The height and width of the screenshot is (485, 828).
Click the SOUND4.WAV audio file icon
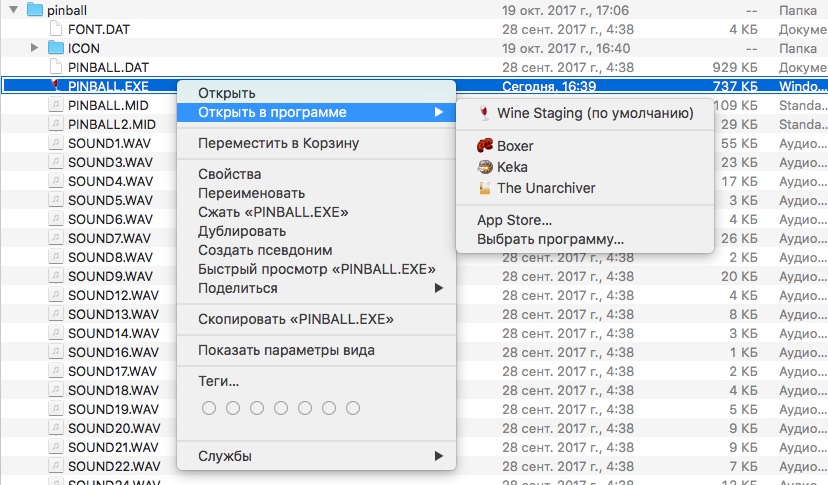click(55, 181)
